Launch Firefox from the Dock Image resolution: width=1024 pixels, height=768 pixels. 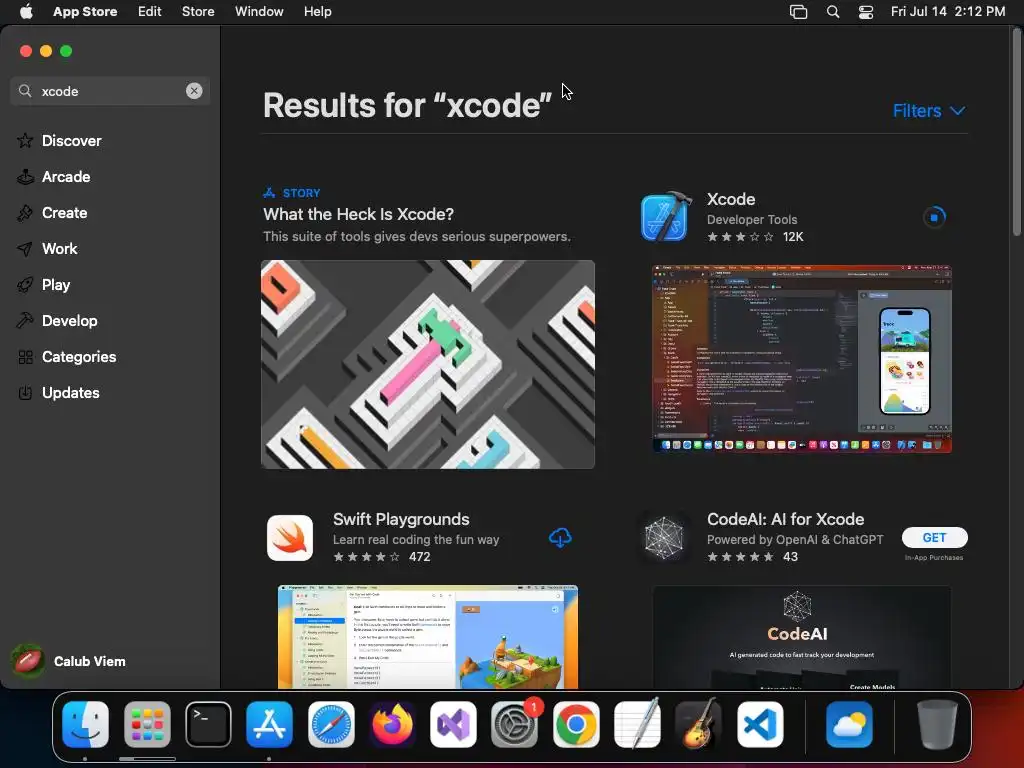coord(392,724)
